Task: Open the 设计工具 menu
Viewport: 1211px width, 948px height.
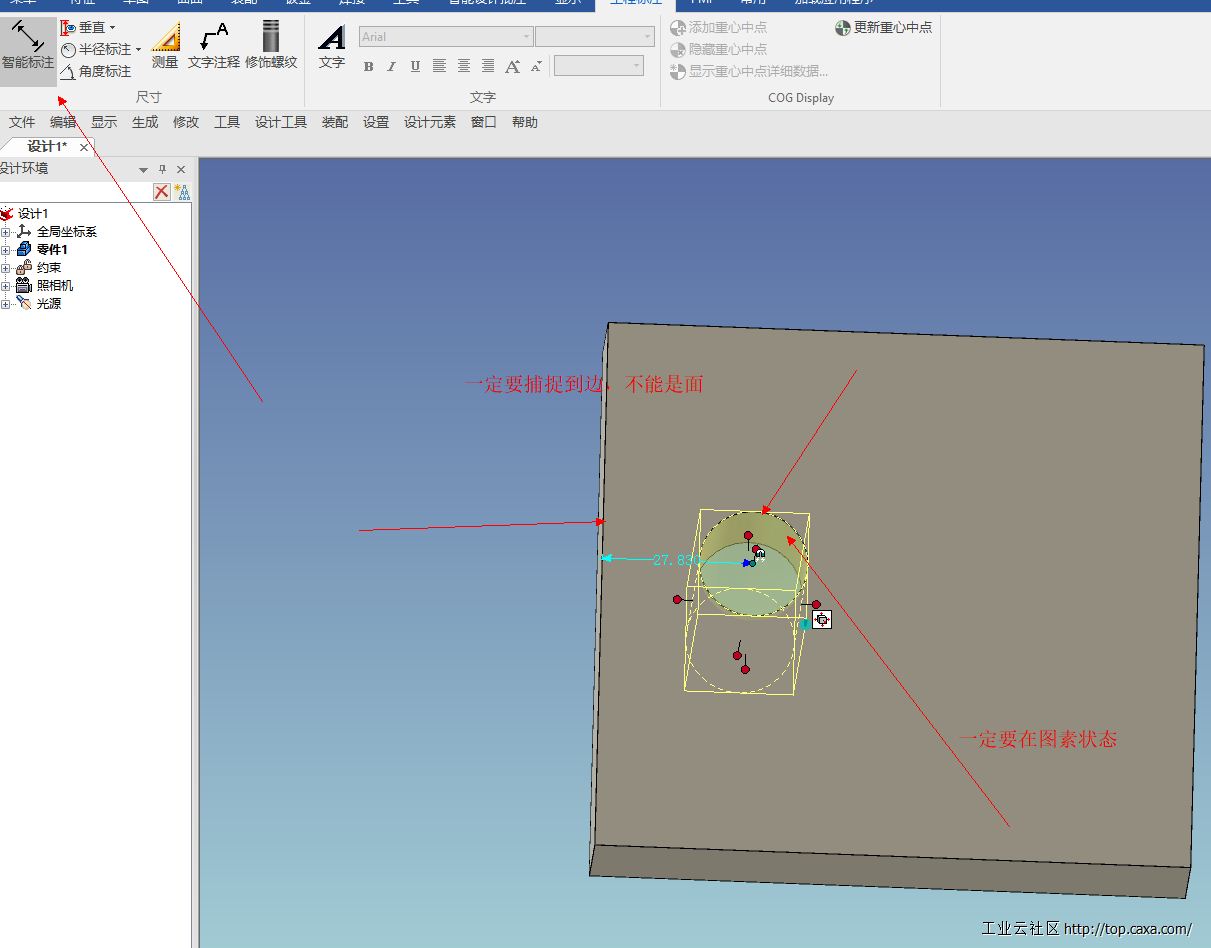Action: 280,122
